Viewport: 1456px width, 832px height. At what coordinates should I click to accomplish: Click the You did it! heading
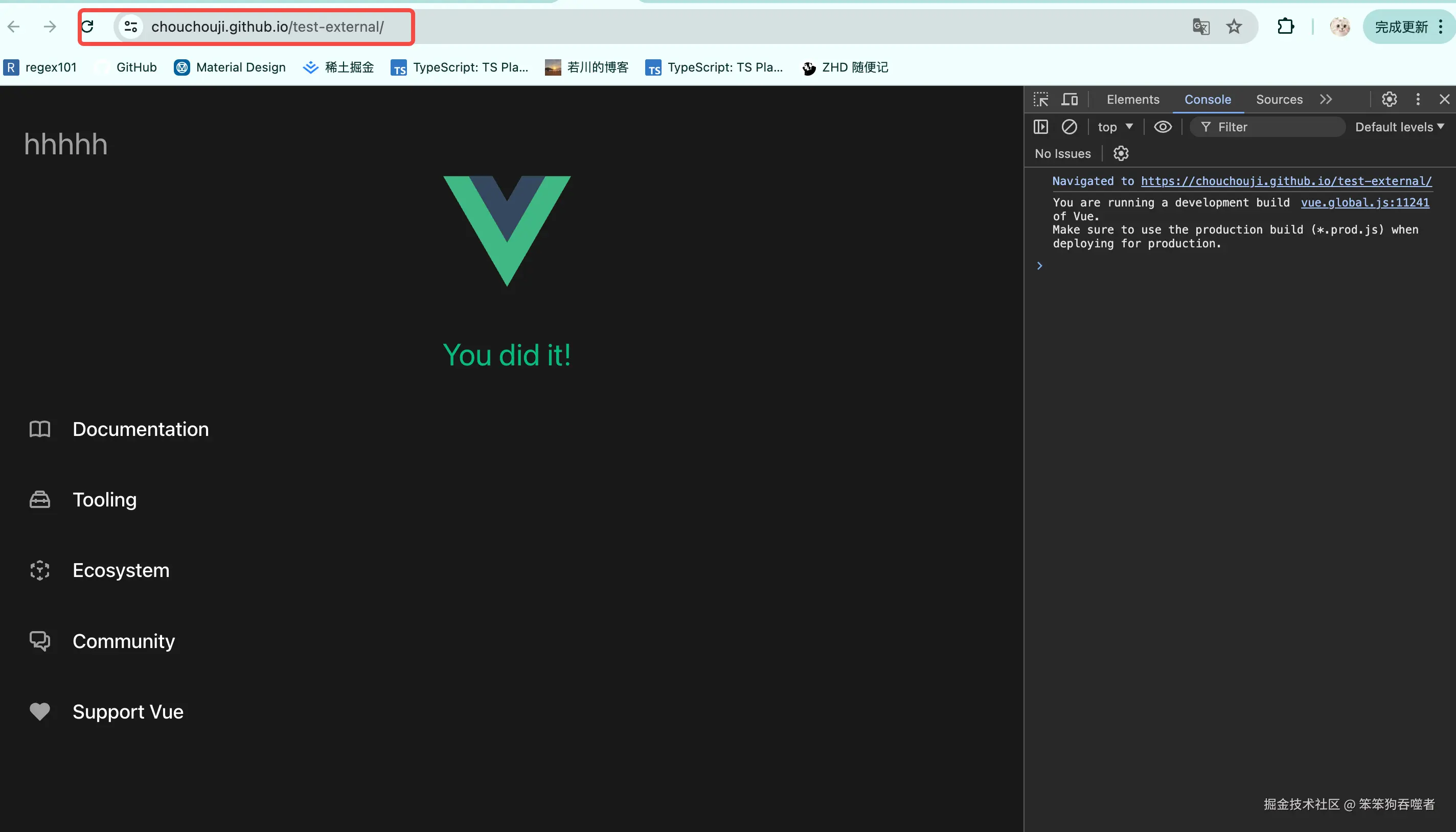coord(507,355)
